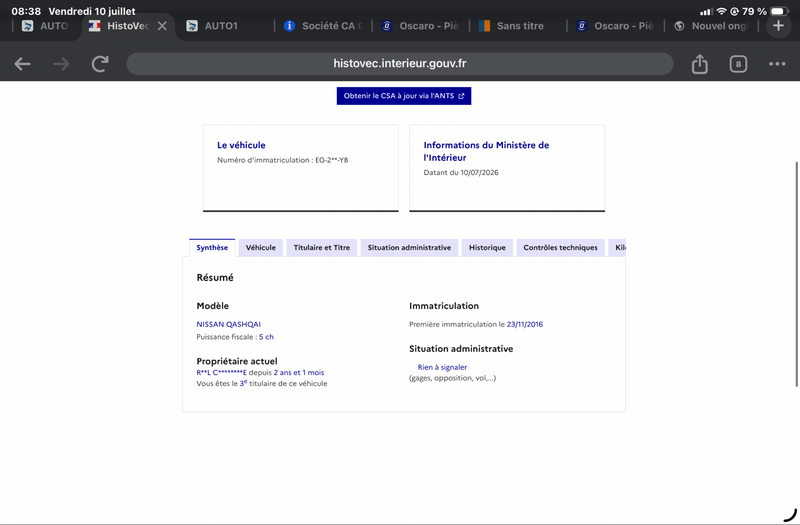Click the battery indicator in status bar
Image resolution: width=800 pixels, height=525 pixels.
pyautogui.click(x=779, y=11)
